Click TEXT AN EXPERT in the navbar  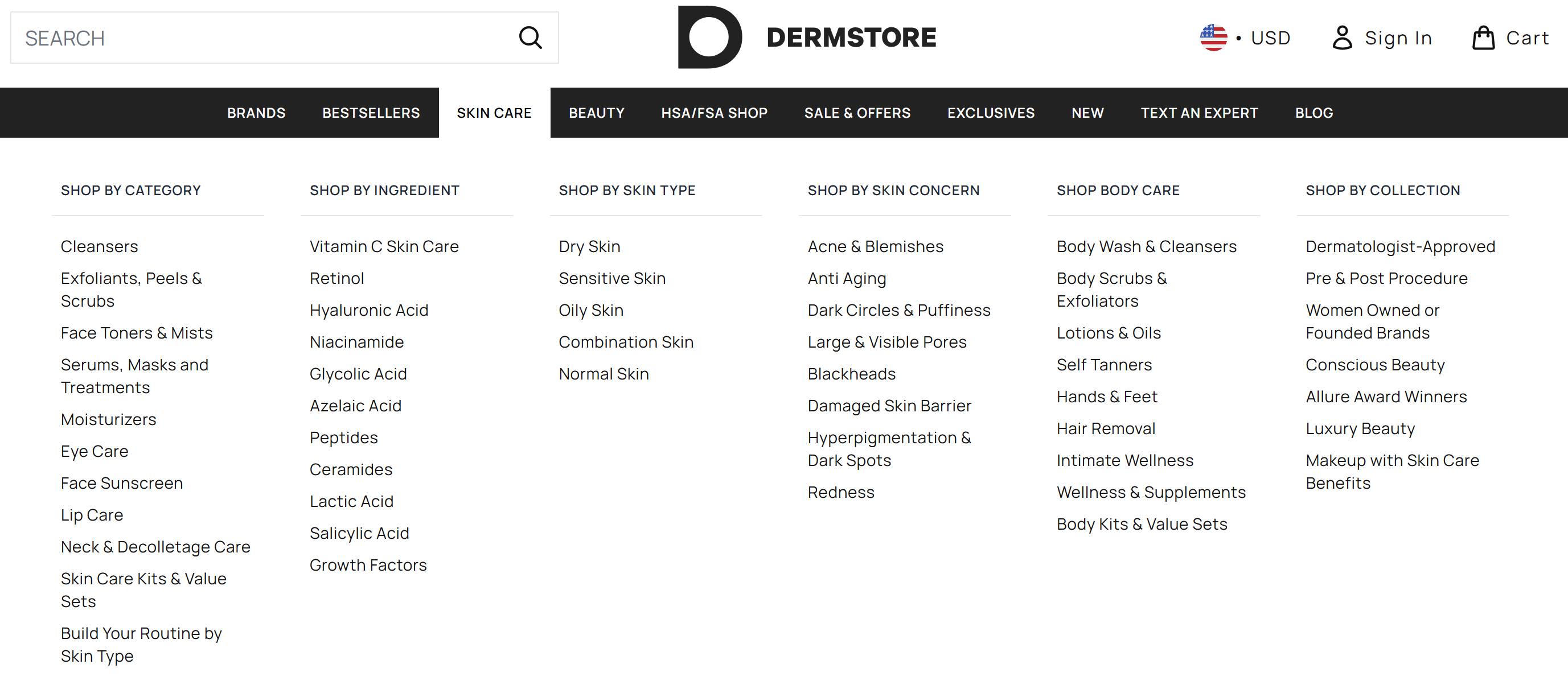tap(1199, 113)
